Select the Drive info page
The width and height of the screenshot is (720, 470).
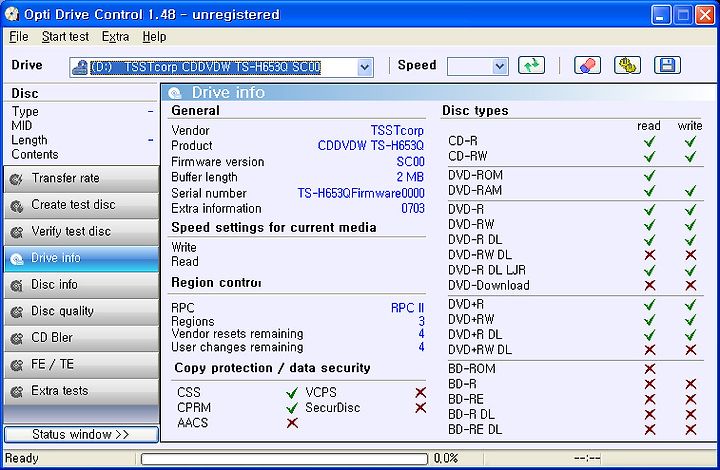81,259
